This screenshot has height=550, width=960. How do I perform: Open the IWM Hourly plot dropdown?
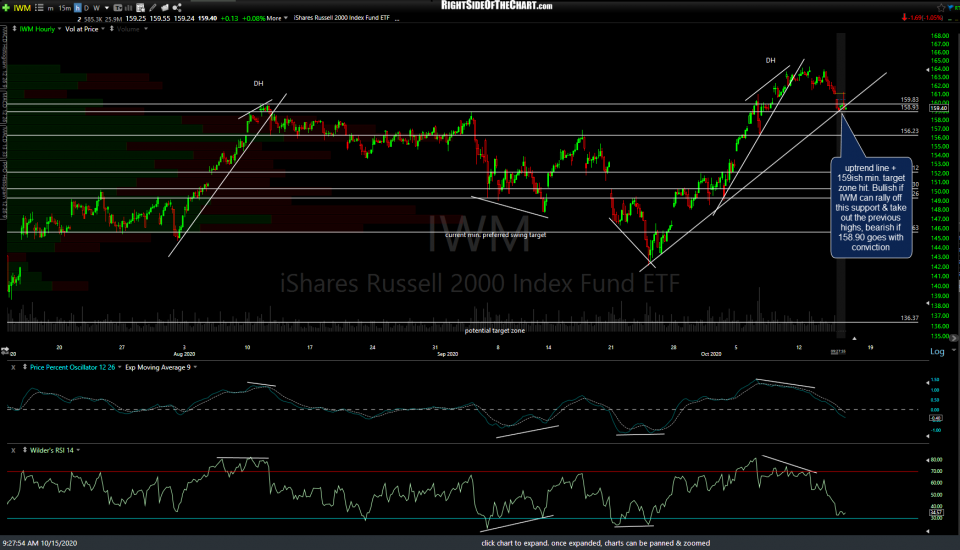coord(59,29)
